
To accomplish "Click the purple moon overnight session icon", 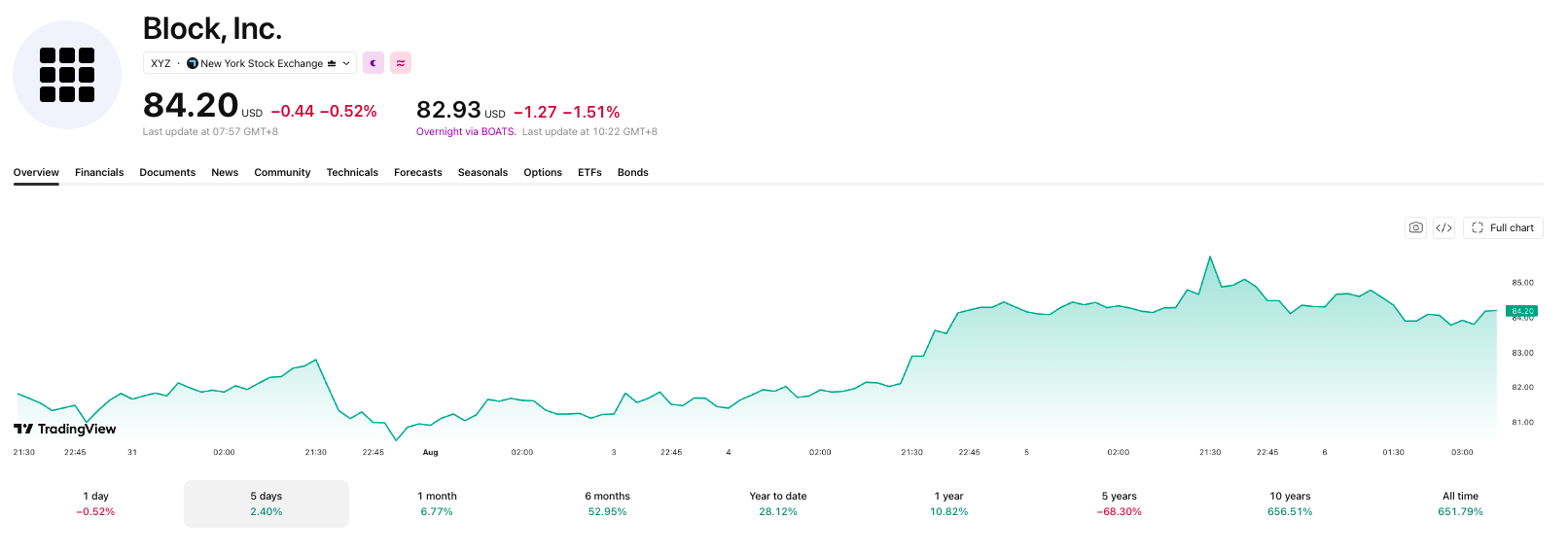I will tap(374, 63).
